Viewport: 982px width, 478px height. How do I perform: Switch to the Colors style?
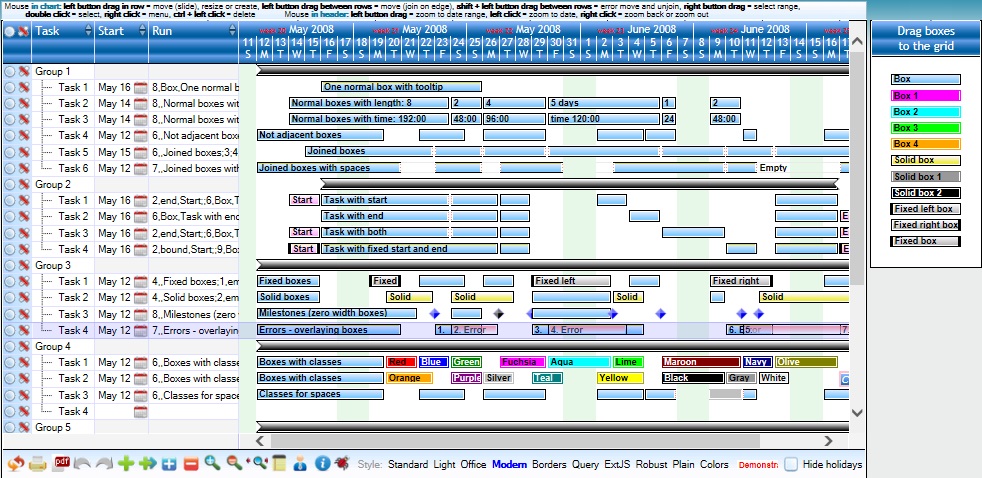point(714,464)
